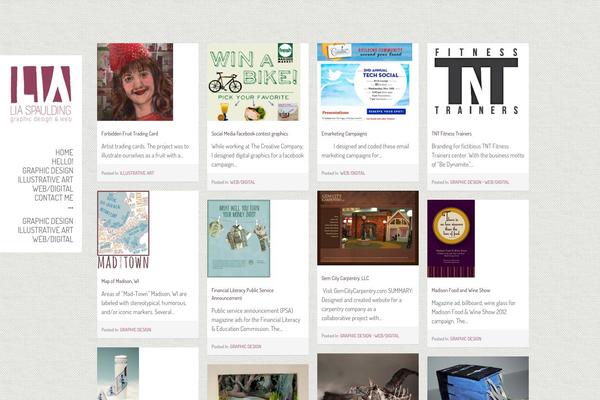Click the Mad-Town Madison description text

(x=144, y=303)
